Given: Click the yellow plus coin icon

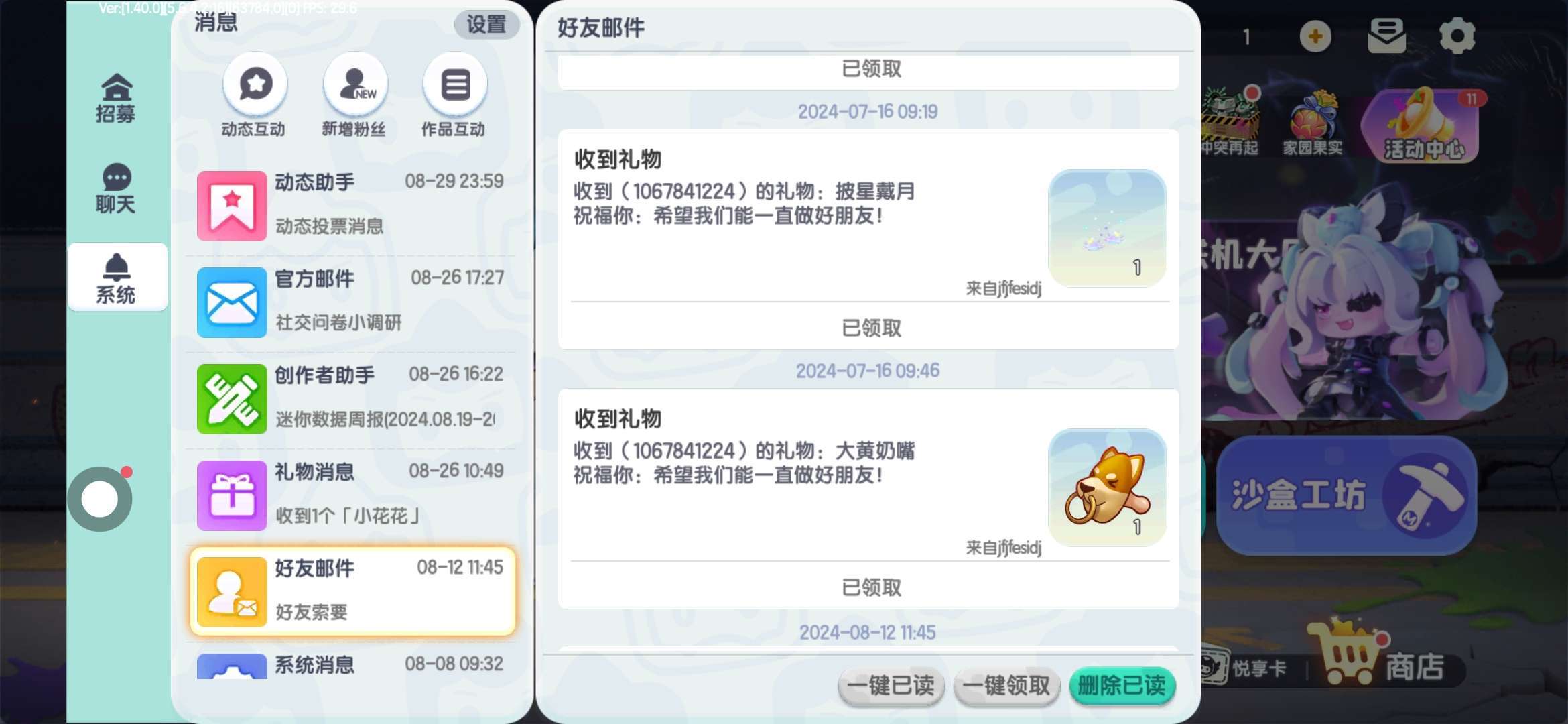Looking at the screenshot, I should (x=1315, y=36).
